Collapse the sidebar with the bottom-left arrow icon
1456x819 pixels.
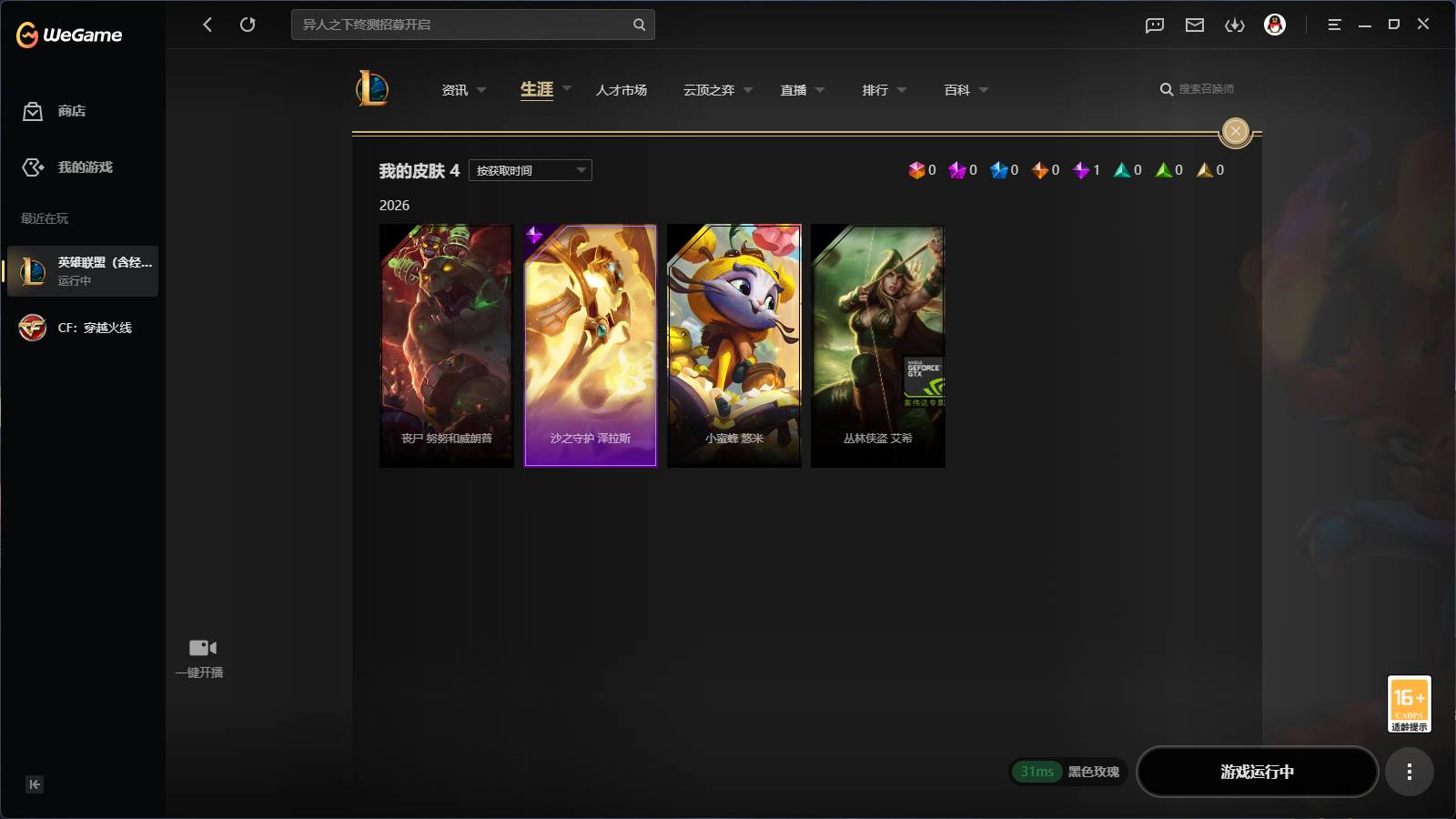point(35,784)
